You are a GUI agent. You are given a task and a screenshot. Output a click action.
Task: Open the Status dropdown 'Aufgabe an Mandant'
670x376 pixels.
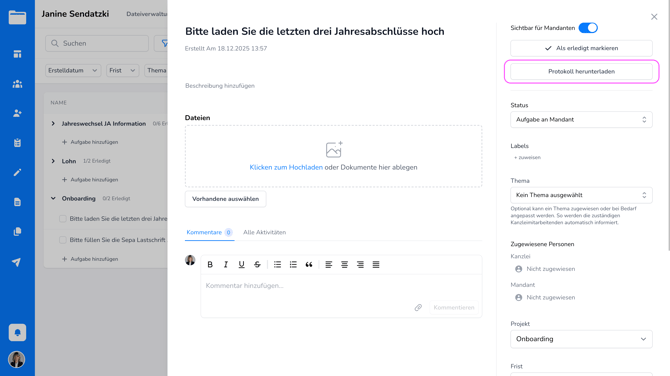point(581,120)
